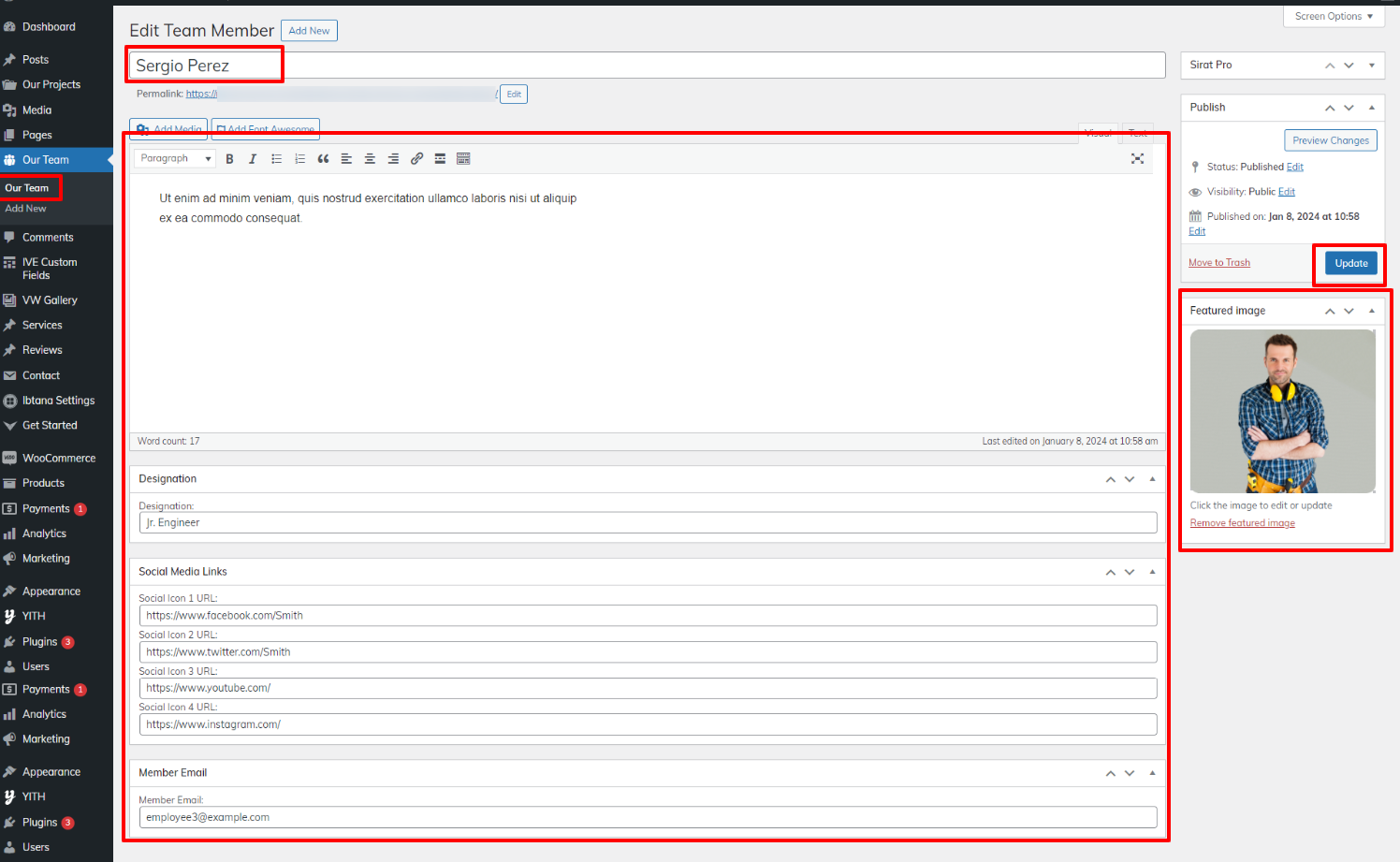Center align the paragraph text

pyautogui.click(x=370, y=159)
